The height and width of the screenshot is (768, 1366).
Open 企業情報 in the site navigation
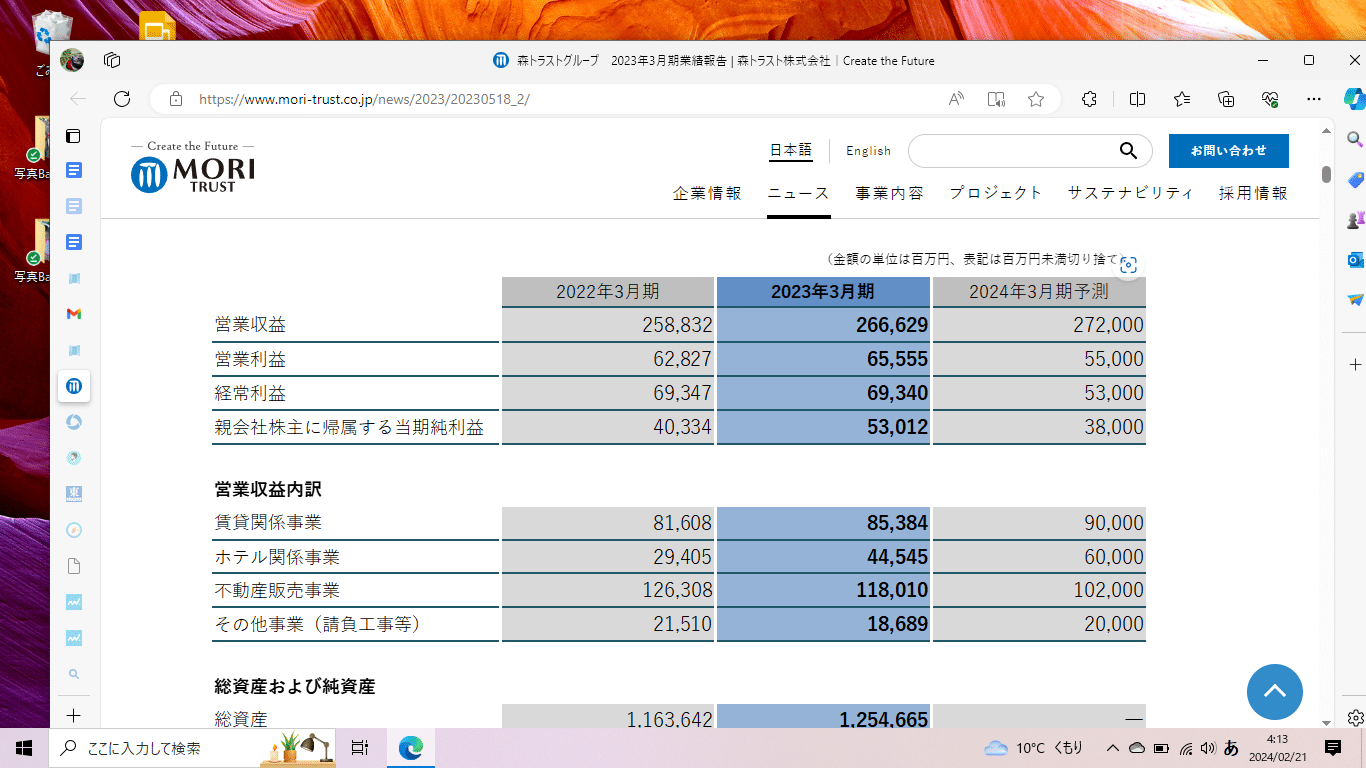[x=707, y=193]
